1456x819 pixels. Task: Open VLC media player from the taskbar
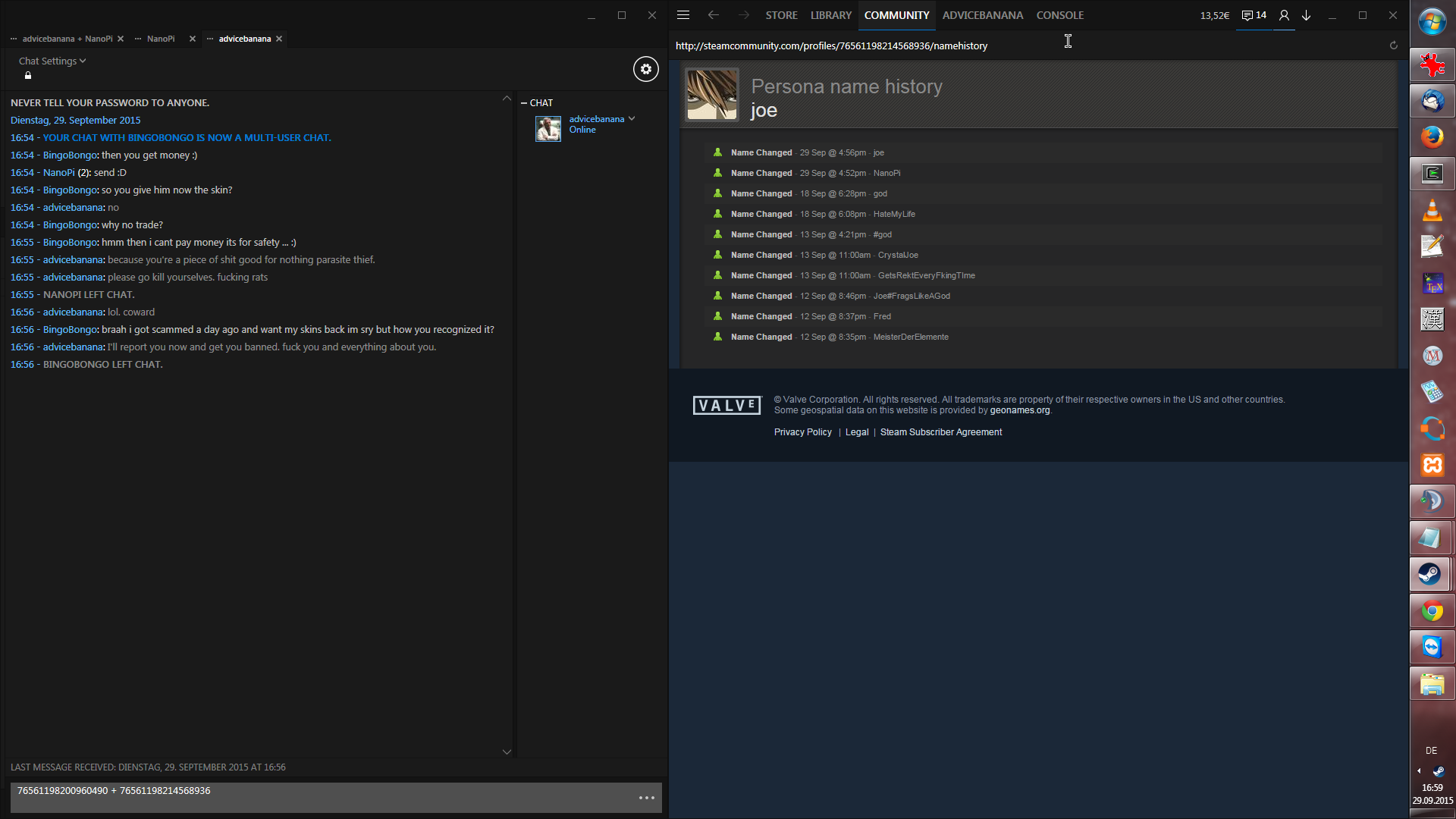(1432, 210)
